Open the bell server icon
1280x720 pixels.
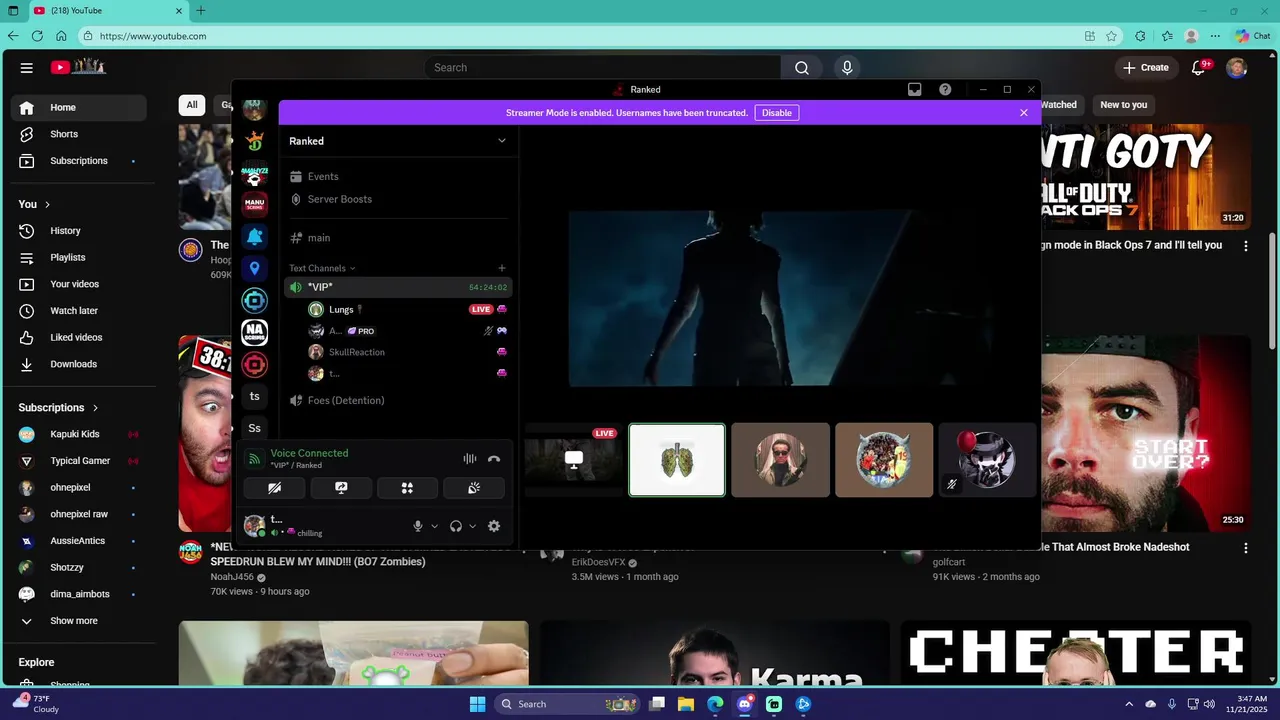coord(255,237)
